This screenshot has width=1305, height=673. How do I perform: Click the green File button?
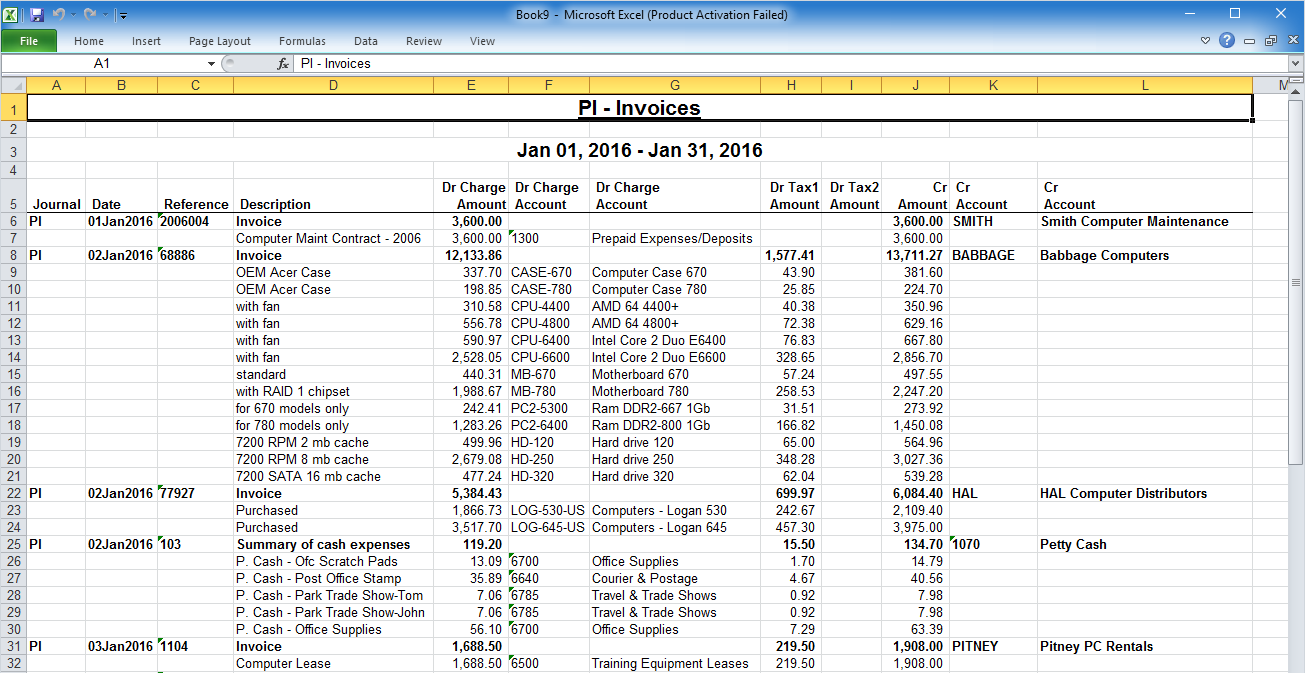coord(29,41)
